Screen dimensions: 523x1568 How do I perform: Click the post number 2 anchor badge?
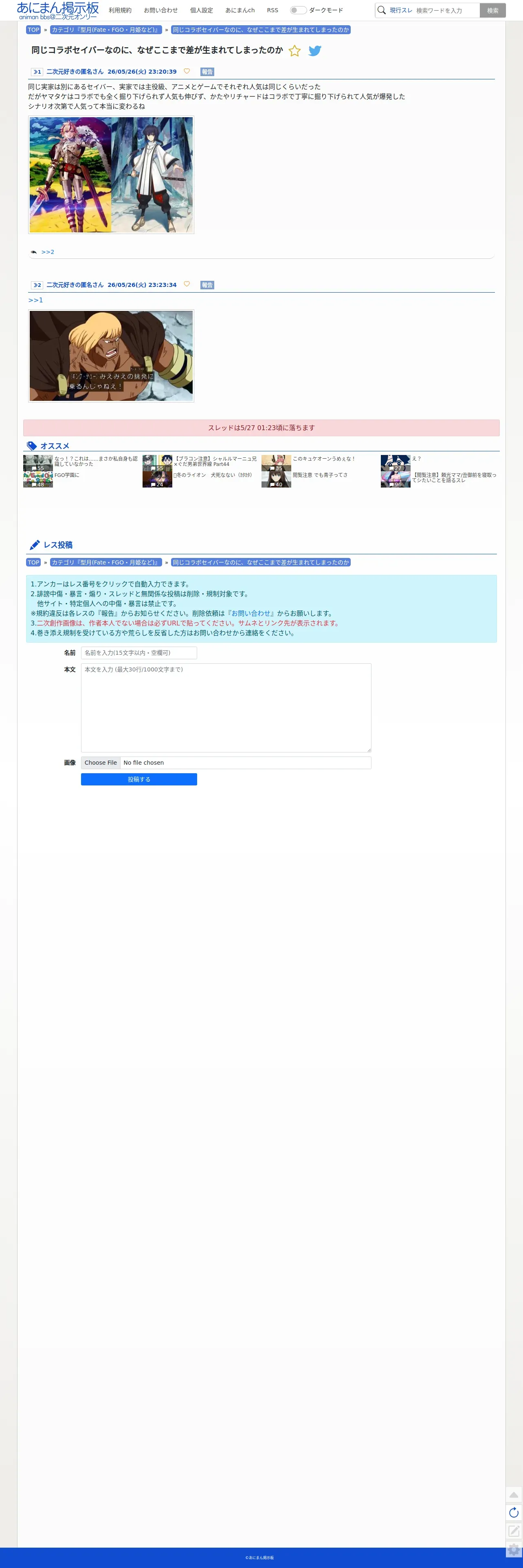[x=37, y=285]
